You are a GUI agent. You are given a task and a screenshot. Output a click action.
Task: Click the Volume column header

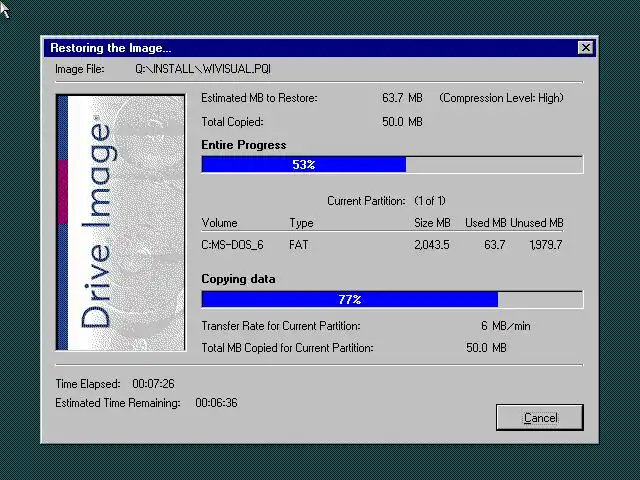click(219, 223)
